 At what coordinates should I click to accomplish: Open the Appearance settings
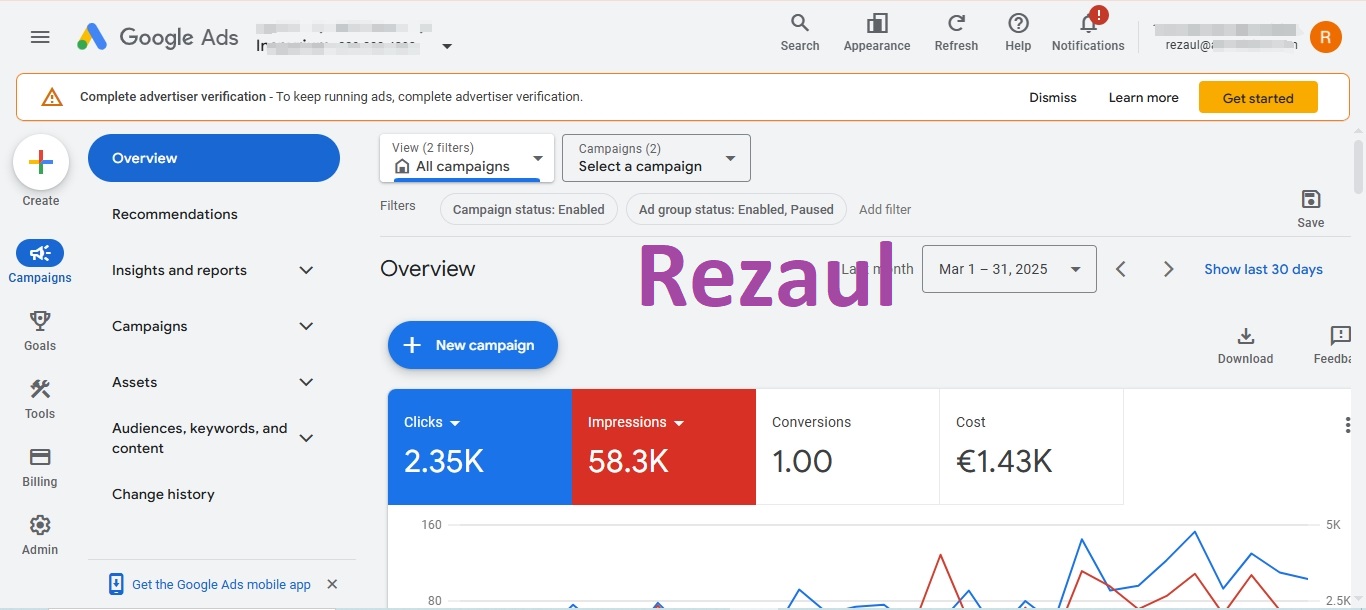[877, 32]
